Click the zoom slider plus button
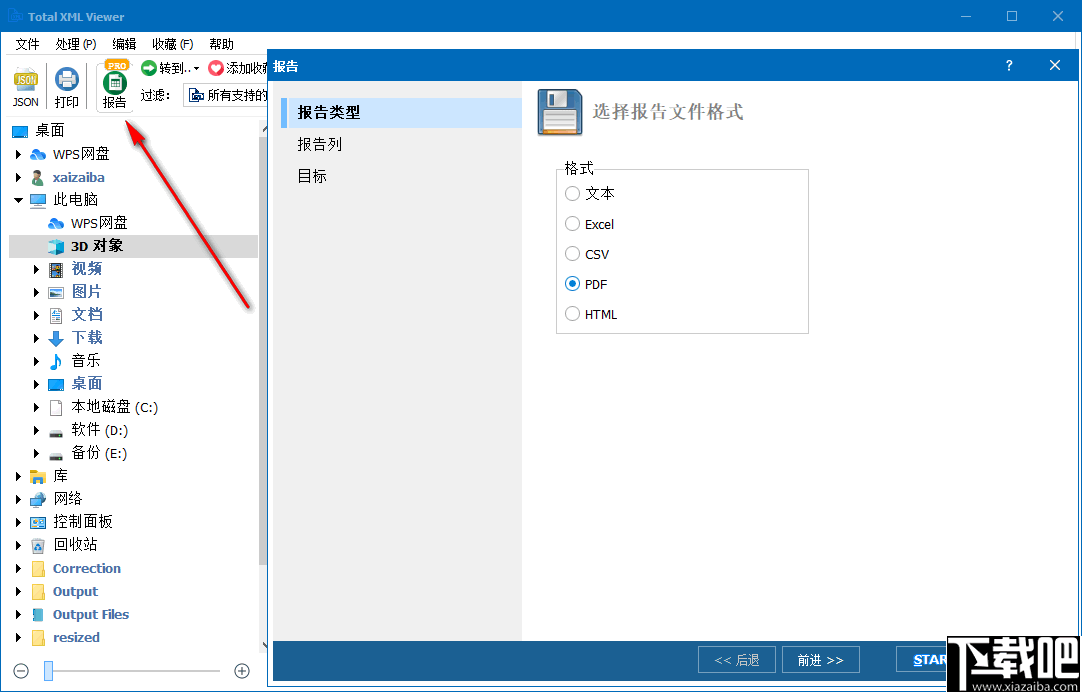 [241, 671]
